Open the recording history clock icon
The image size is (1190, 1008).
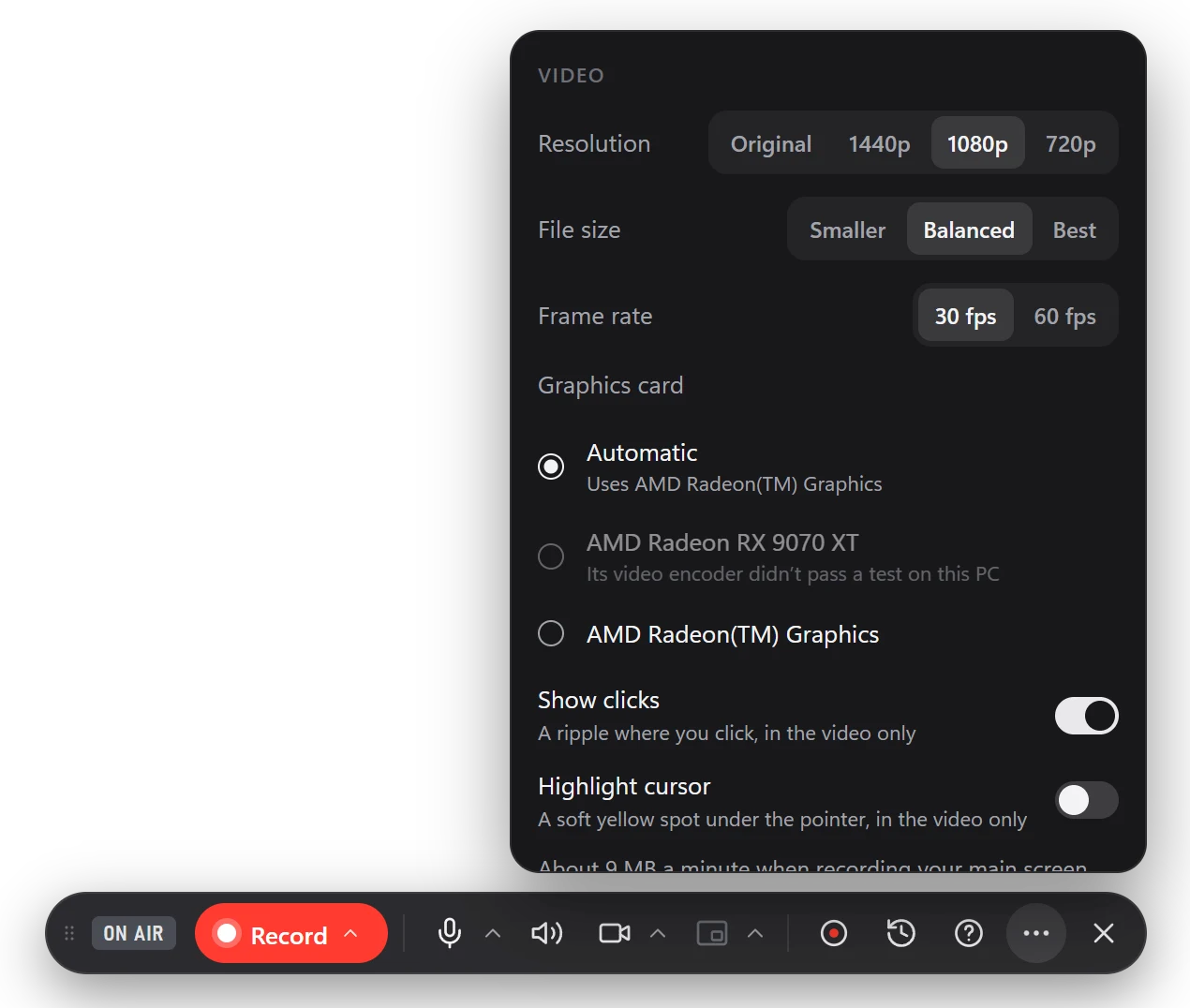tap(901, 933)
